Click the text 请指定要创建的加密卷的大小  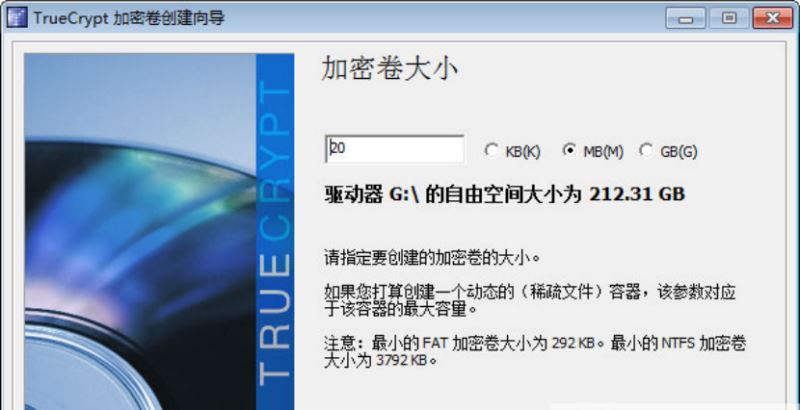(432, 257)
